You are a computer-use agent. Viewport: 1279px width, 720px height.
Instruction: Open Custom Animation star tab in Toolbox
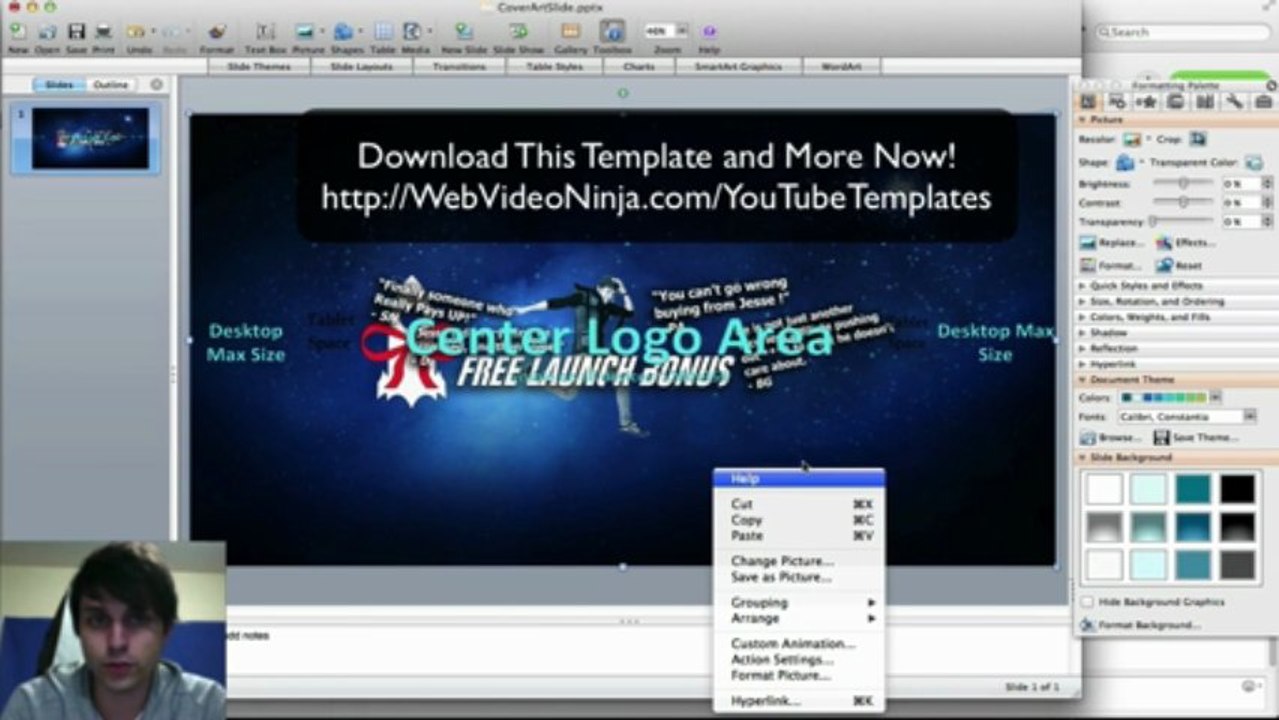tap(1147, 102)
